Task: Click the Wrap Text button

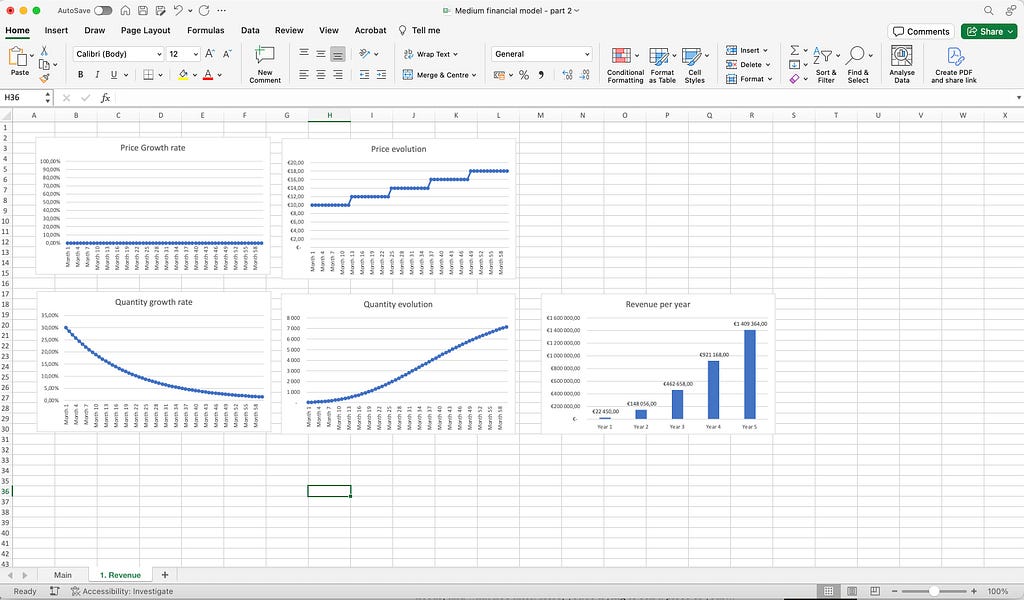Action: [431, 54]
